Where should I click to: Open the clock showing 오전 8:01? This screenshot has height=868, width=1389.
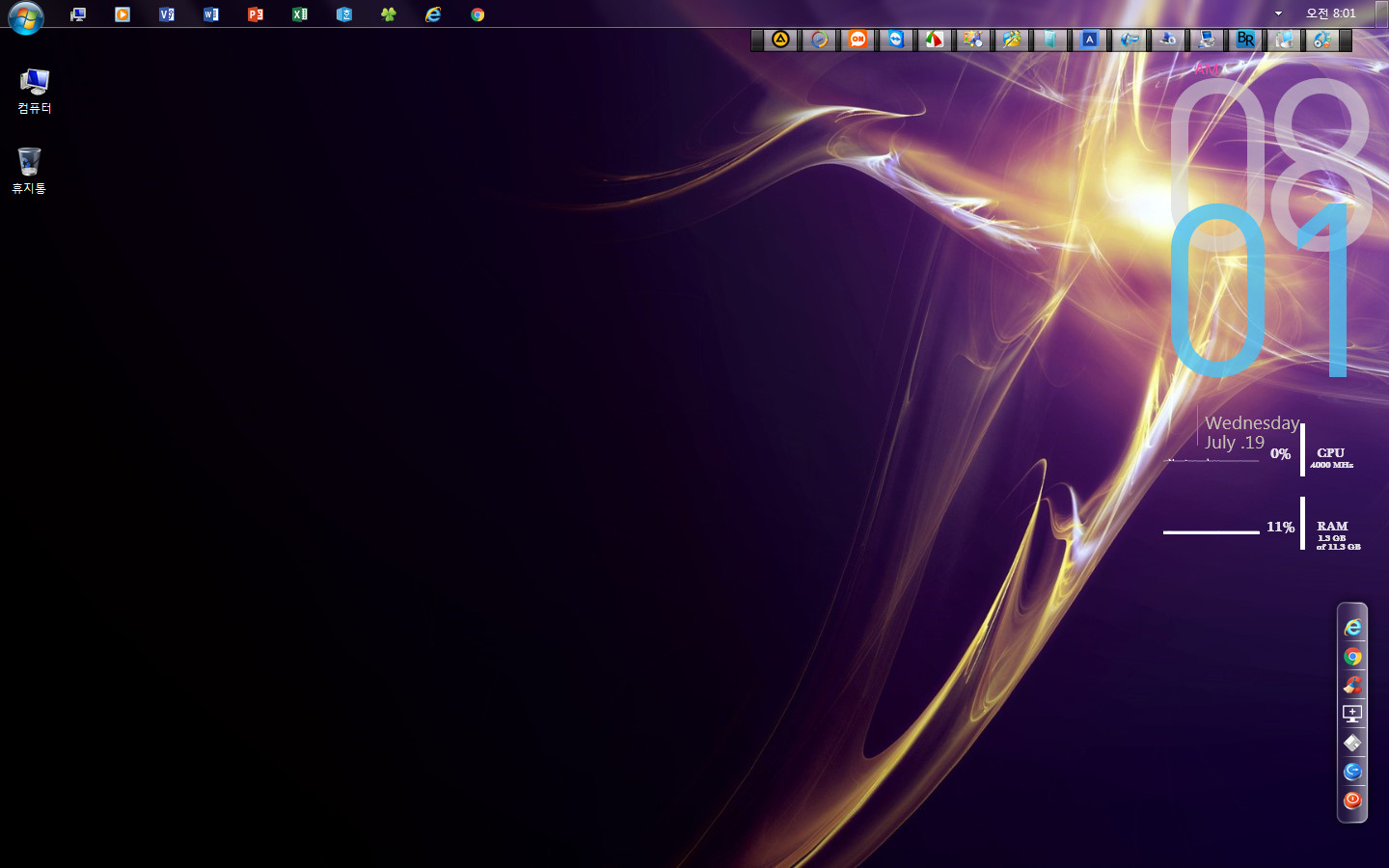pos(1330,14)
